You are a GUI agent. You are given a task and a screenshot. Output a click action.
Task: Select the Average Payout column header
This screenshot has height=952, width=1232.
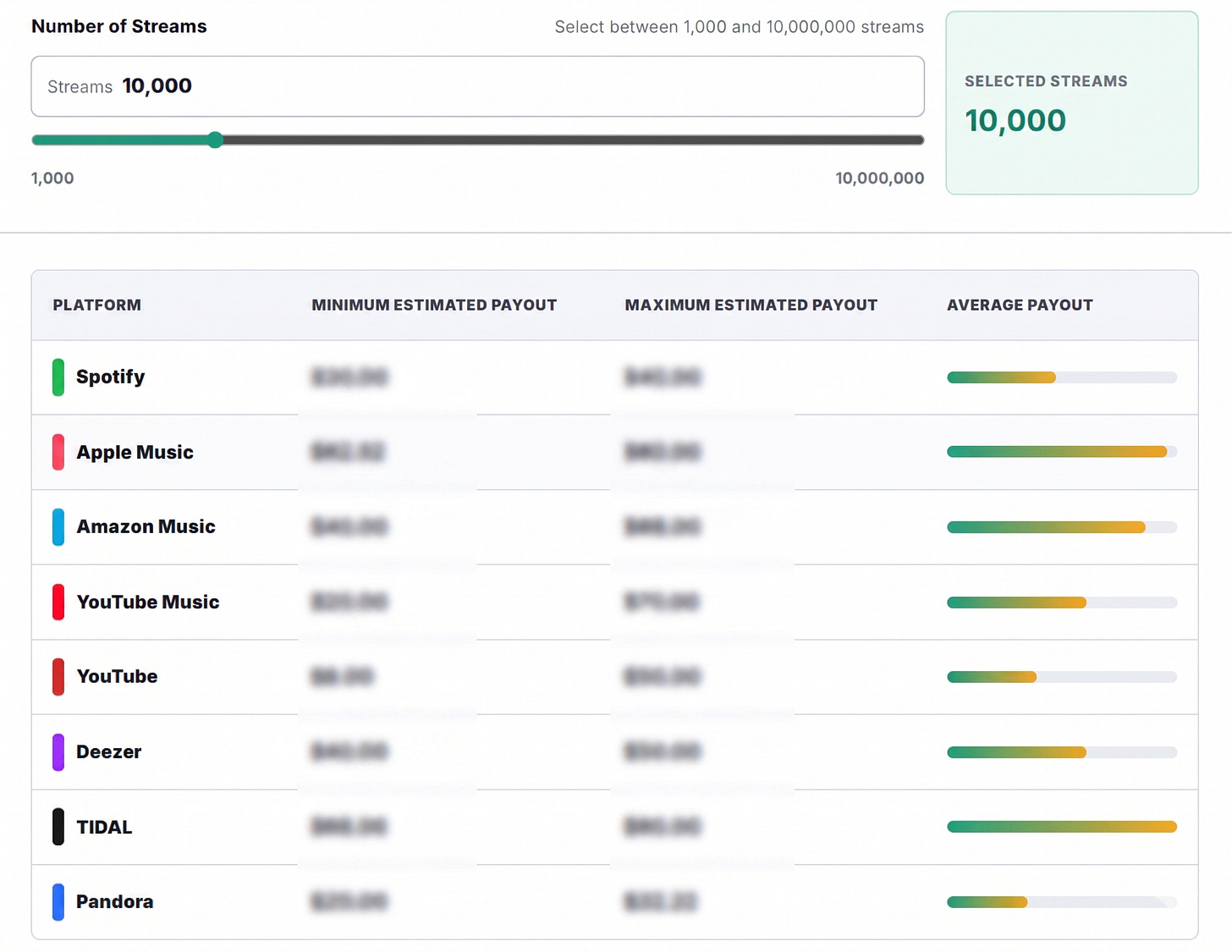(x=1020, y=305)
